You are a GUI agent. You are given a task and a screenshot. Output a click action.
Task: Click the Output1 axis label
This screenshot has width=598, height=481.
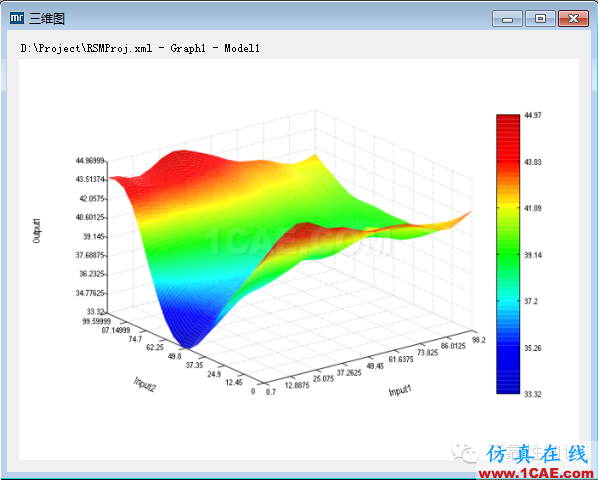point(37,231)
